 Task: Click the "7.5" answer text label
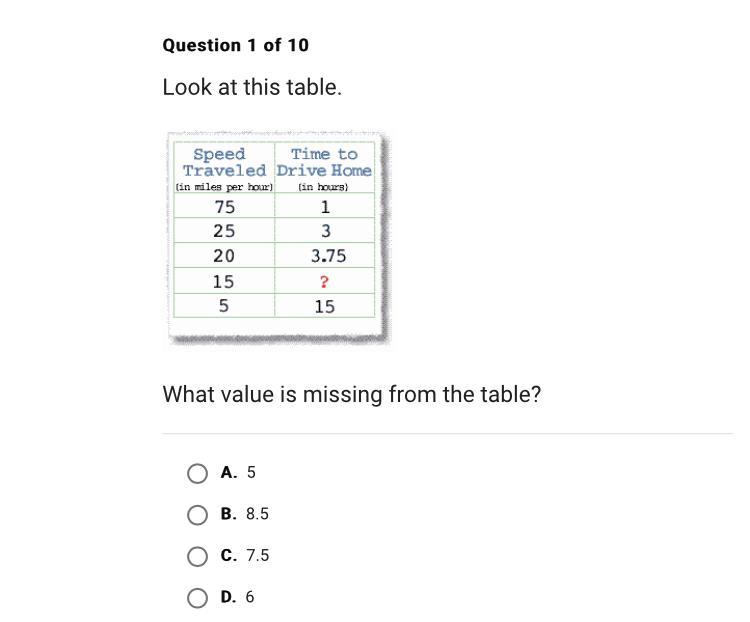(x=257, y=556)
